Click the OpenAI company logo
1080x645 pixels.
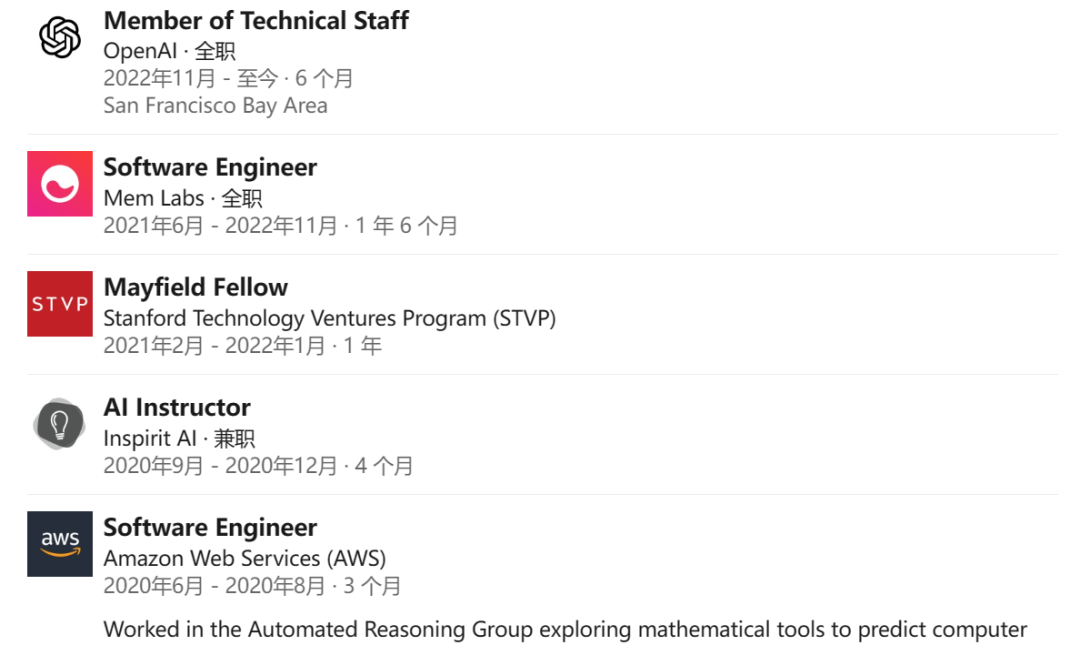pyautogui.click(x=60, y=39)
